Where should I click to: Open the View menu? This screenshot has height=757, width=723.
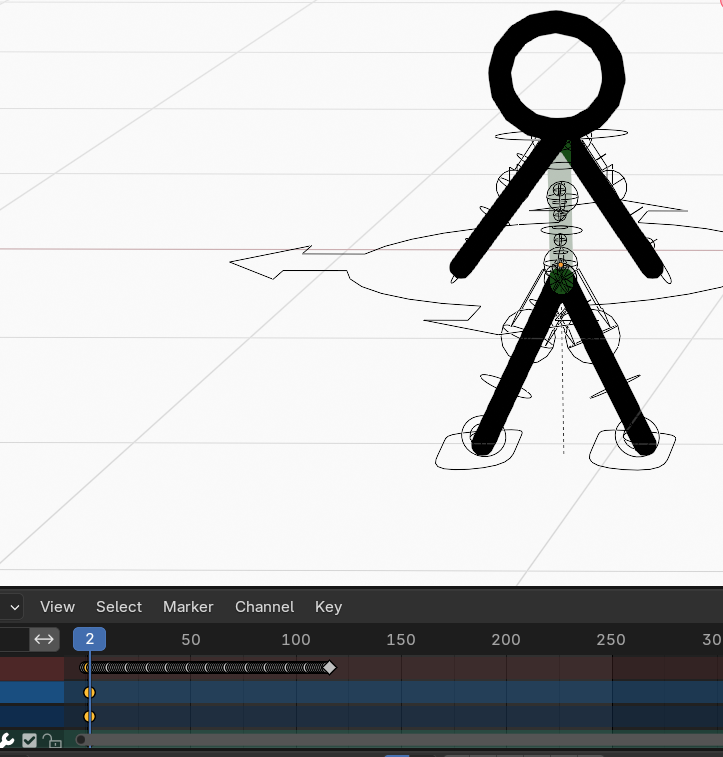pyautogui.click(x=57, y=607)
